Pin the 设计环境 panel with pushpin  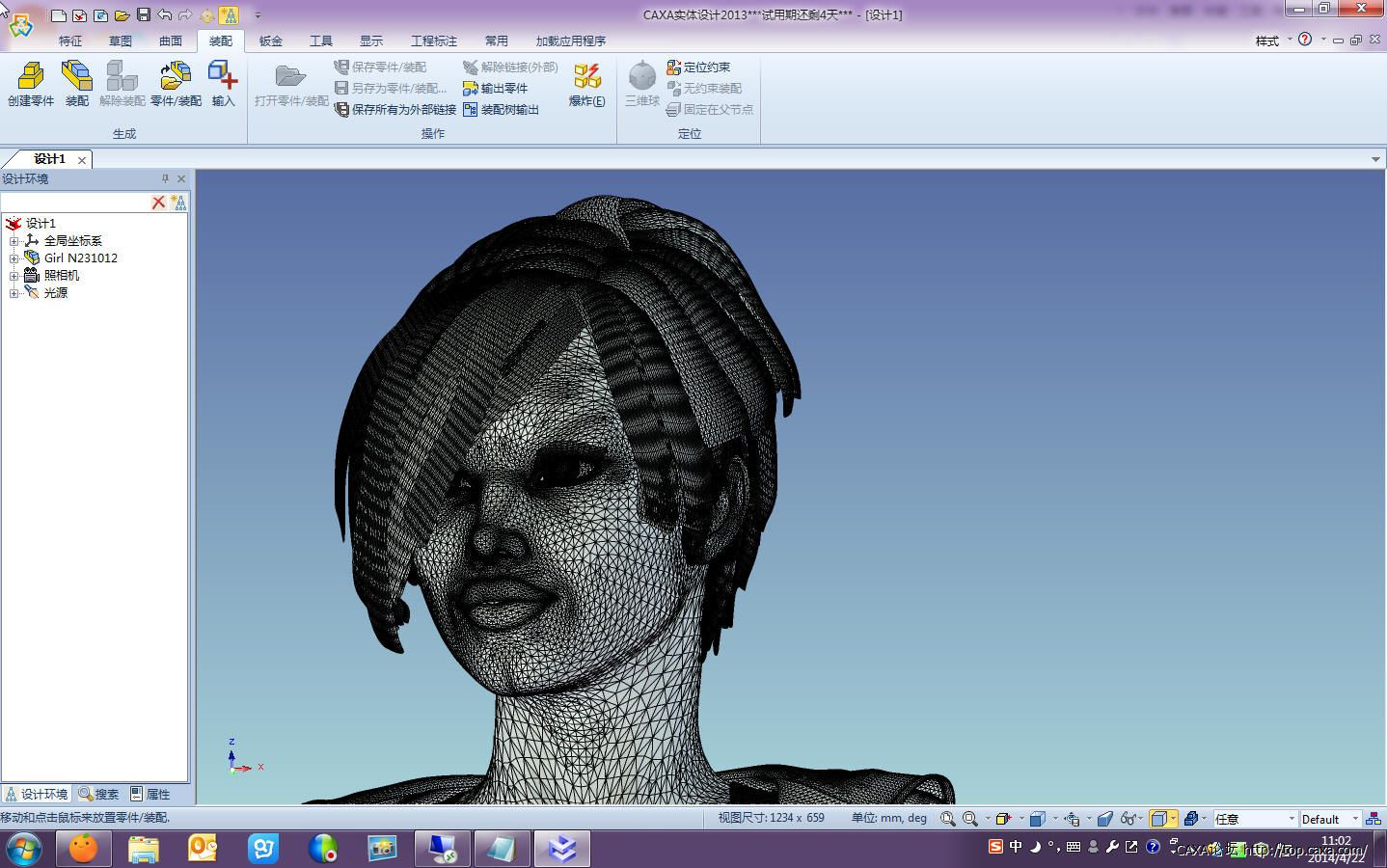(165, 178)
